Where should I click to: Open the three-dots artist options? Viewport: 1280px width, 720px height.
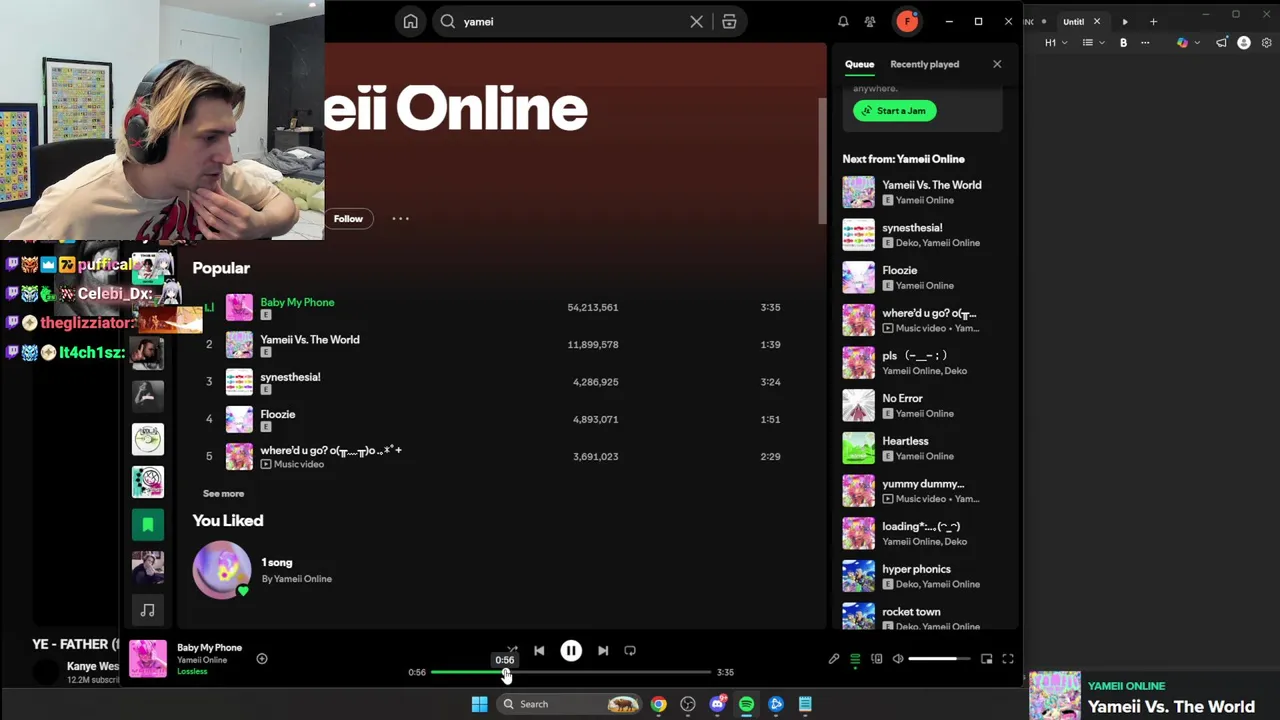[400, 218]
